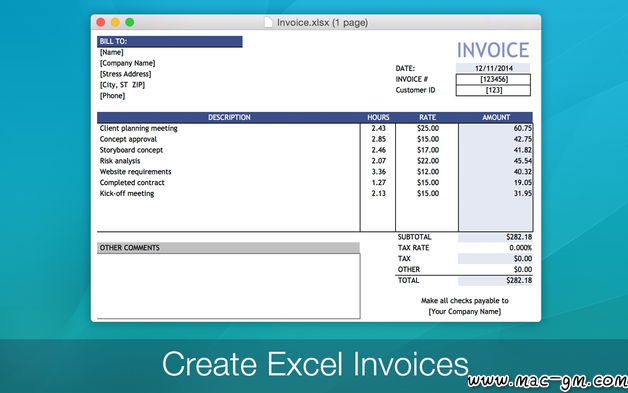Click the yellow minimize window button
Screen dimensions: 628x393
(115, 22)
